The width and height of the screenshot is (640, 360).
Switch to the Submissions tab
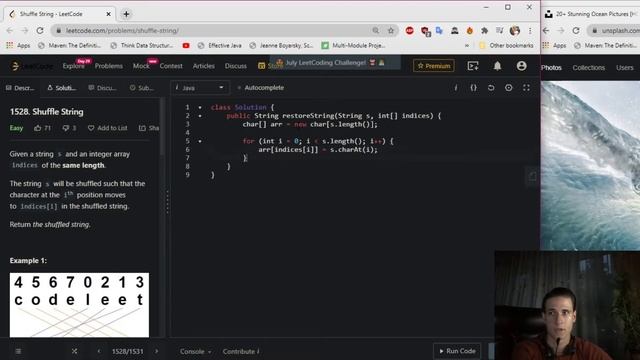click(x=141, y=88)
